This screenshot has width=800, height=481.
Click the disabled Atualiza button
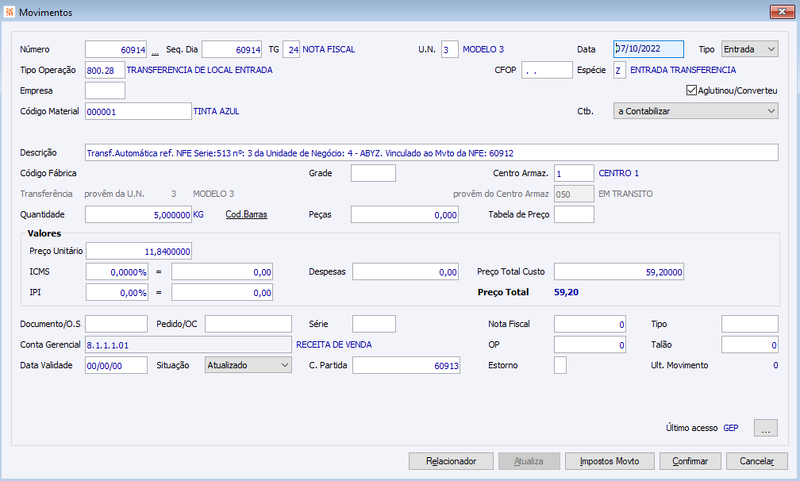(x=529, y=461)
